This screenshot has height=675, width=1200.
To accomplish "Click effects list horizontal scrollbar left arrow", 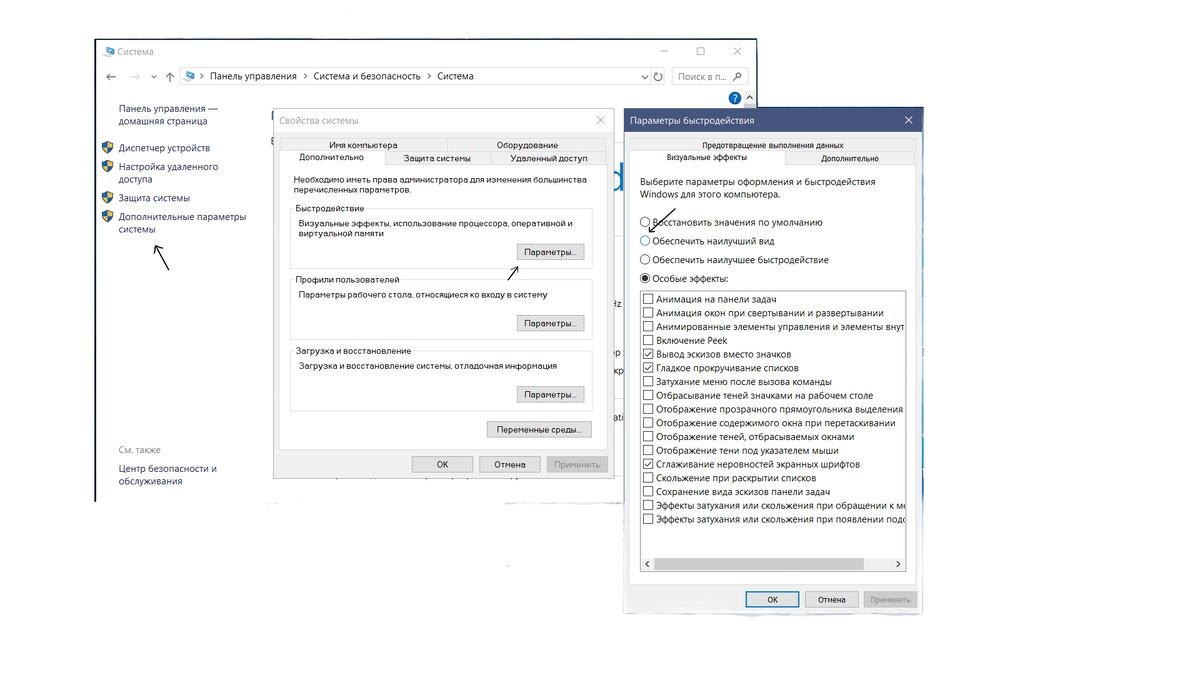I will [647, 565].
